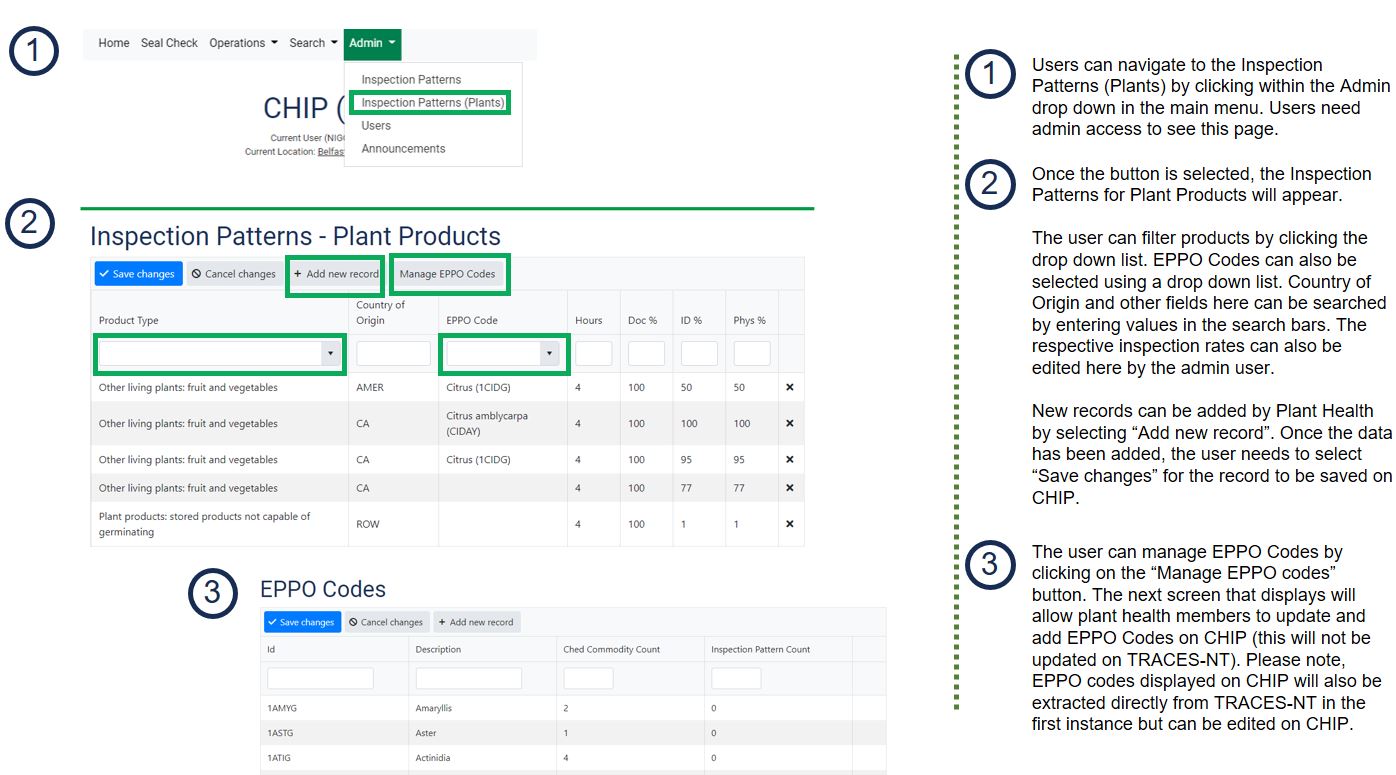Expand the Search menu in navbar

(x=313, y=43)
